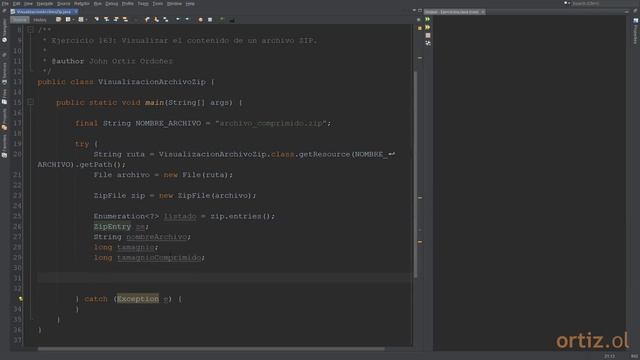The image size is (640, 360).
Task: Re-run with different parameters using yellow arrows
Action: point(427,27)
